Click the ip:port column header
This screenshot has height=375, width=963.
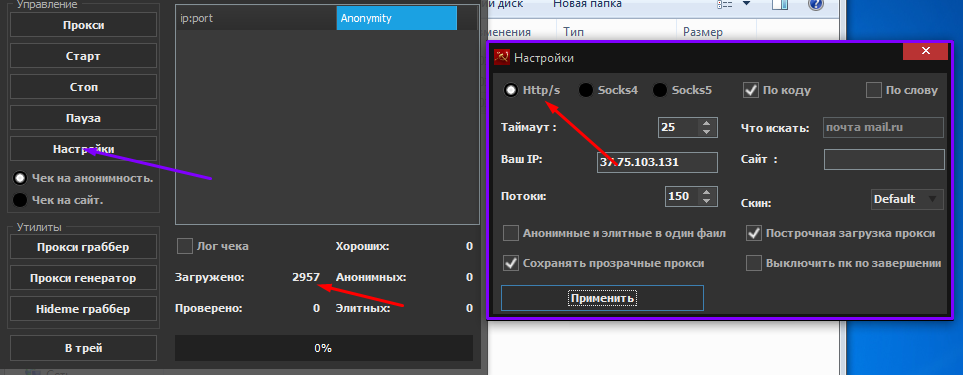click(x=256, y=18)
